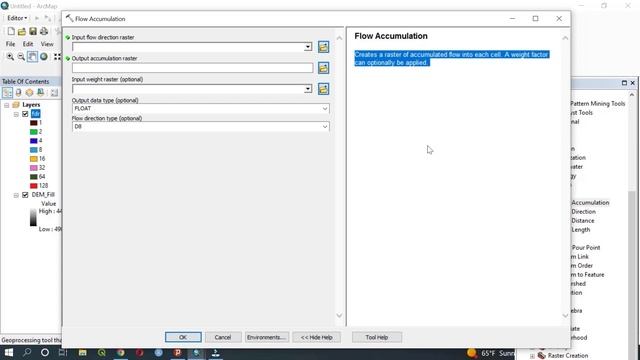Click pink color swatch for value 32
The width and height of the screenshot is (640, 360).
[x=33, y=168]
